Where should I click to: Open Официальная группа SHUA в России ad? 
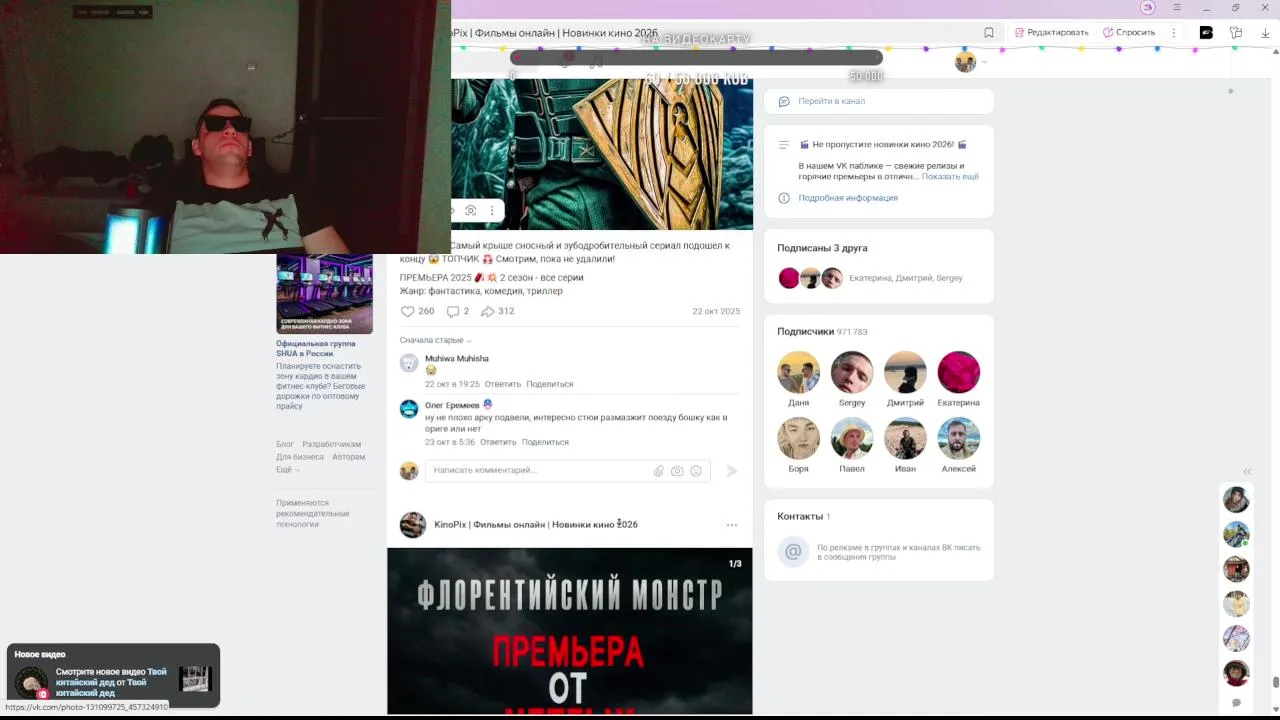(316, 348)
